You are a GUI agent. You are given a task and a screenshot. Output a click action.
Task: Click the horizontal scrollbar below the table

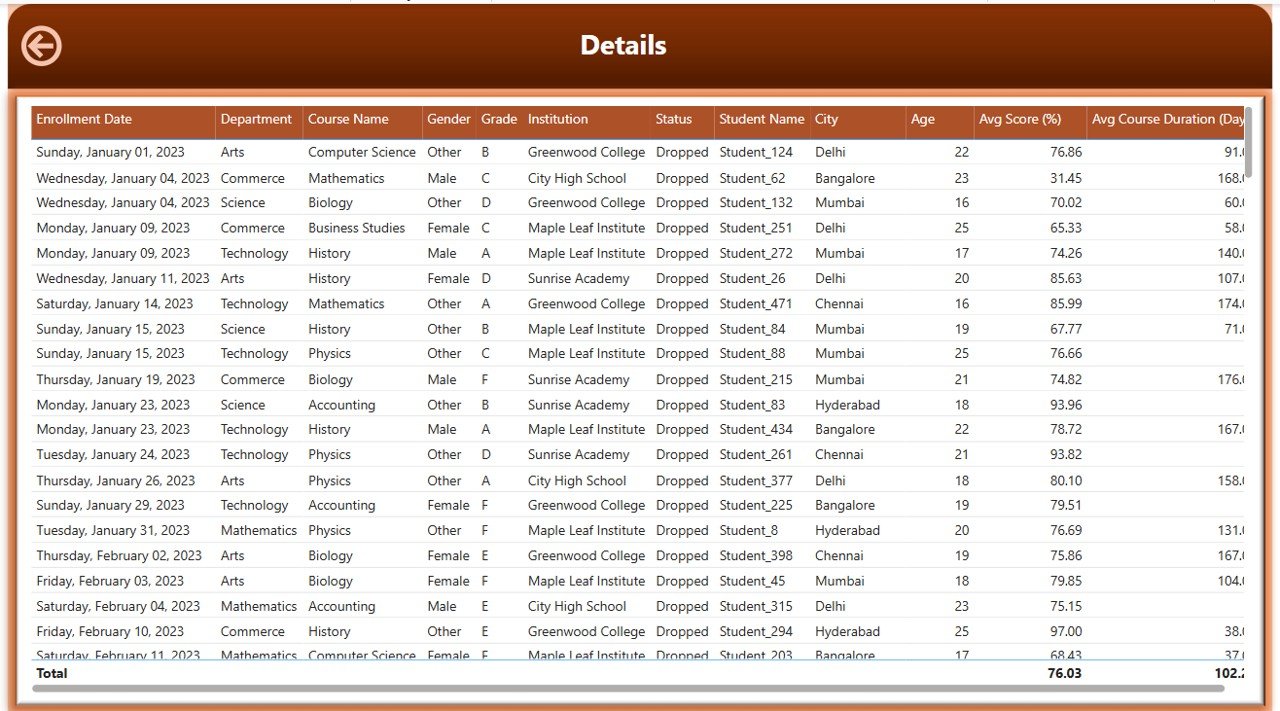point(628,688)
